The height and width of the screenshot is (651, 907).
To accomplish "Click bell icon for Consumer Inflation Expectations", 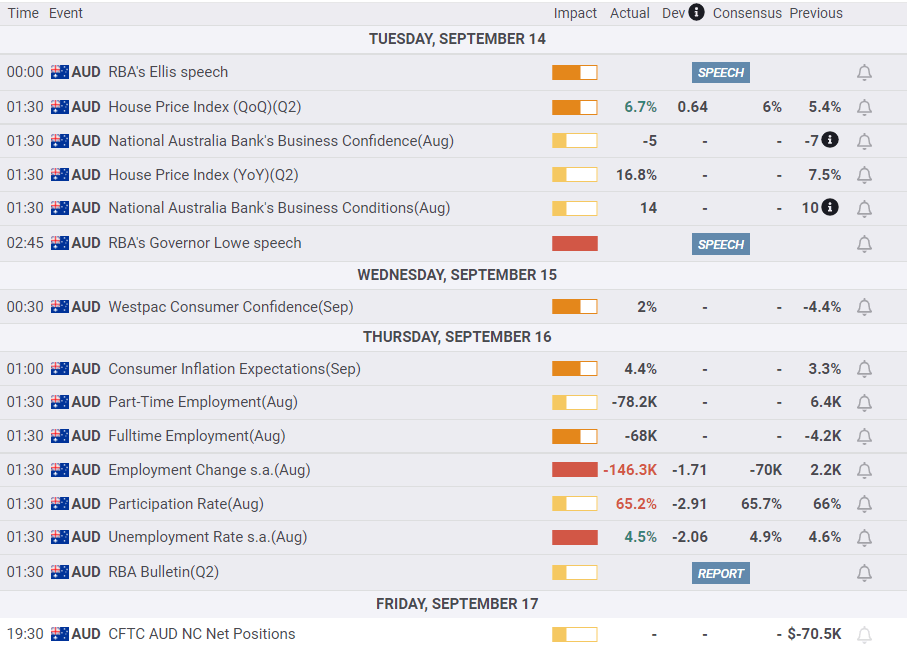I will click(864, 369).
